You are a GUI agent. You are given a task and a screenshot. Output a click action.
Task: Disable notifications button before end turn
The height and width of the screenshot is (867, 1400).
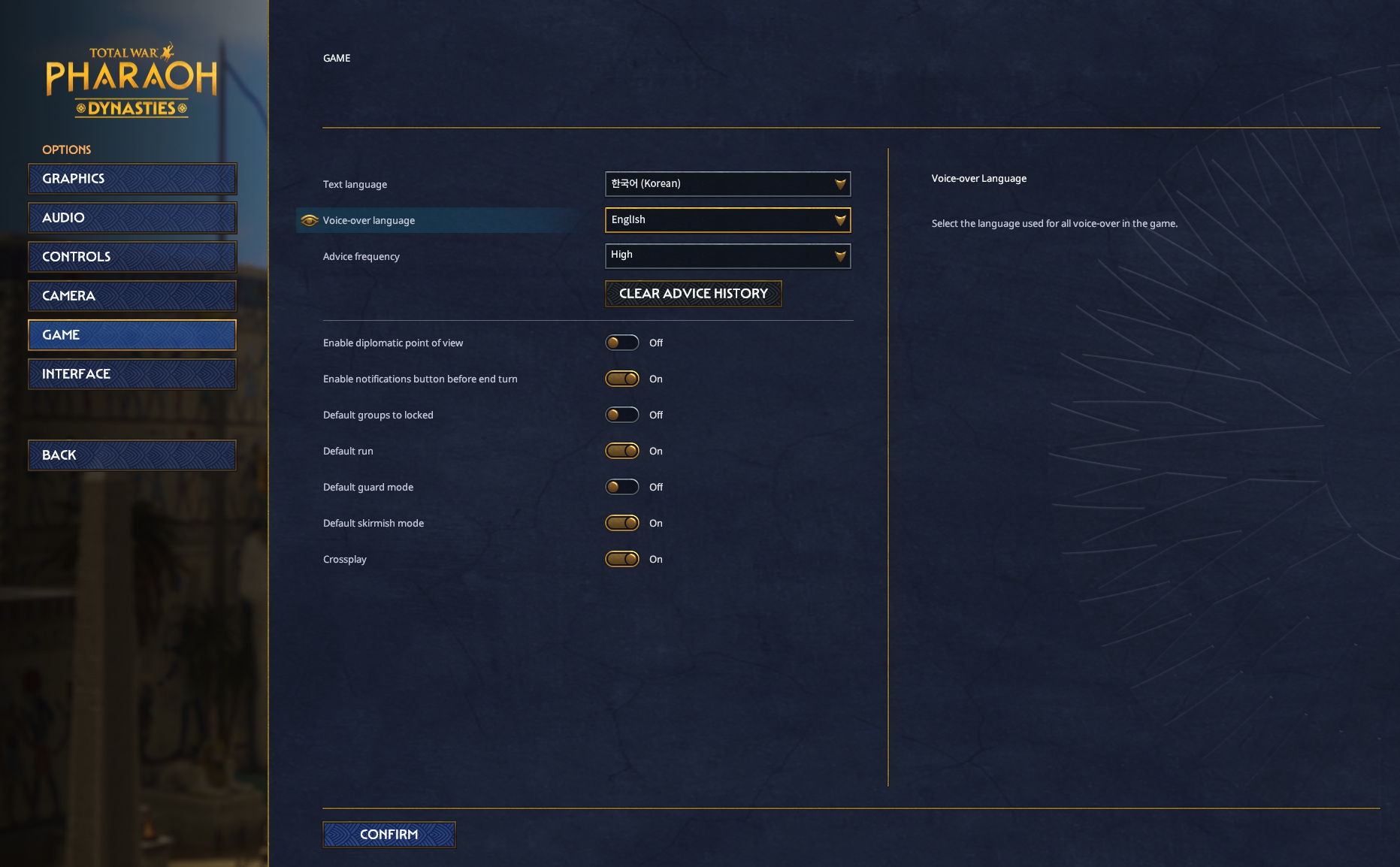pyautogui.click(x=622, y=379)
